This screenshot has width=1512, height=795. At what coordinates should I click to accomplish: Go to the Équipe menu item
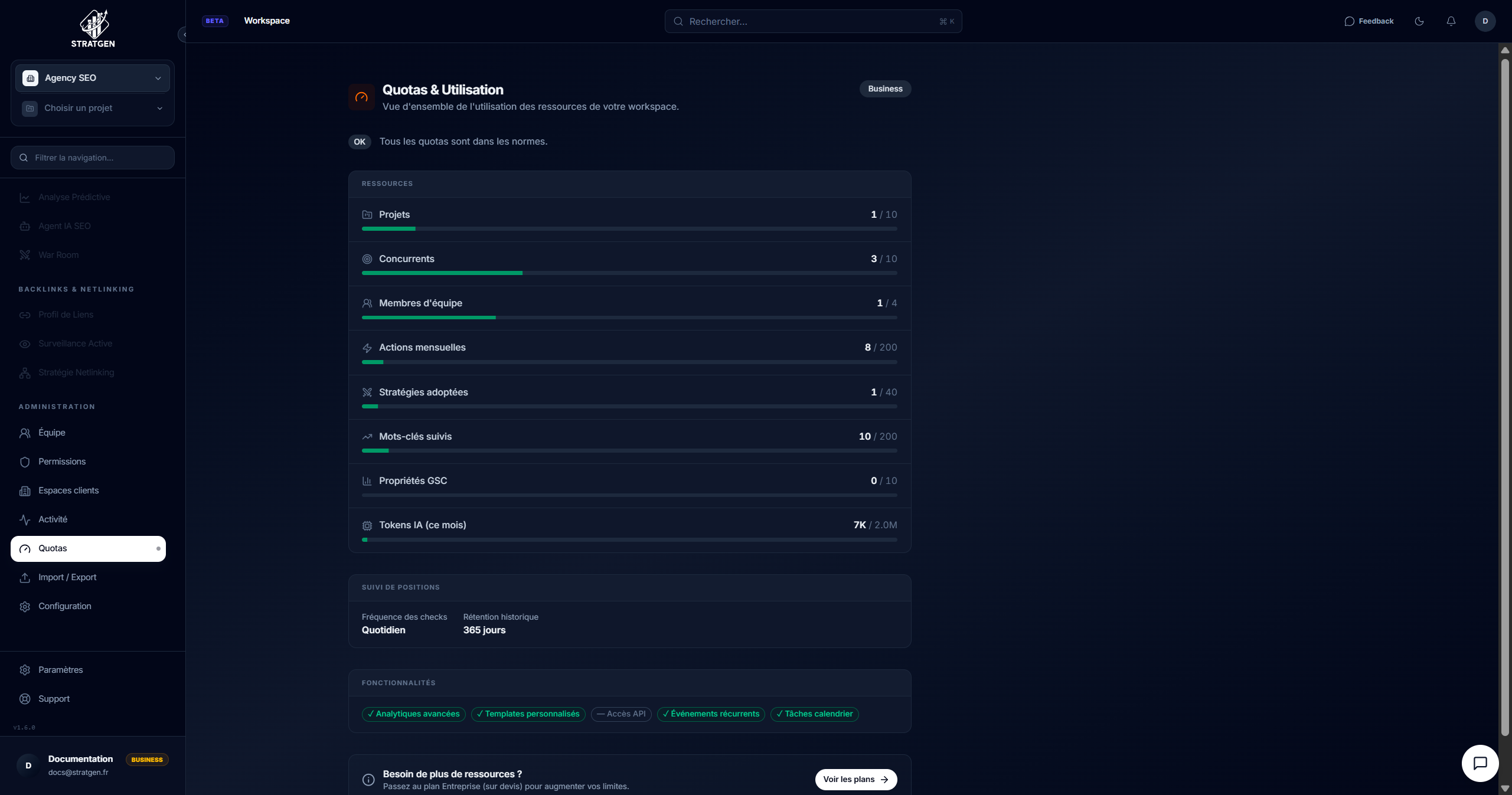[52, 433]
